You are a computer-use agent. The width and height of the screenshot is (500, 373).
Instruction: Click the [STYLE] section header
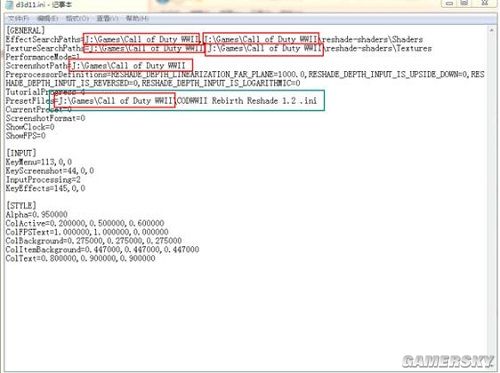(21, 205)
